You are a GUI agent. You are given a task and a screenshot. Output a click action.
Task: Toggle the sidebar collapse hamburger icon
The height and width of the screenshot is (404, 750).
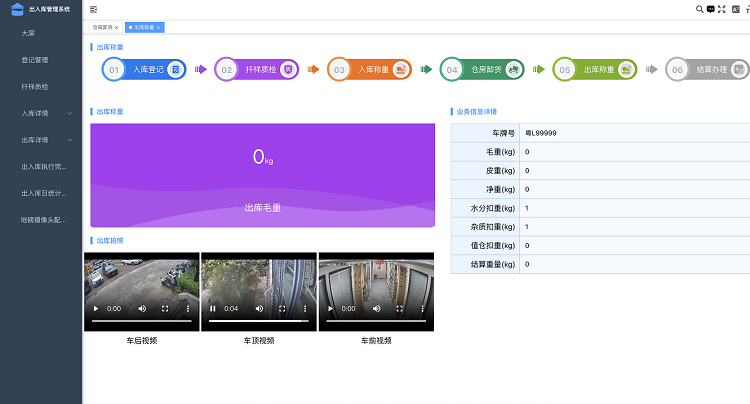click(94, 9)
